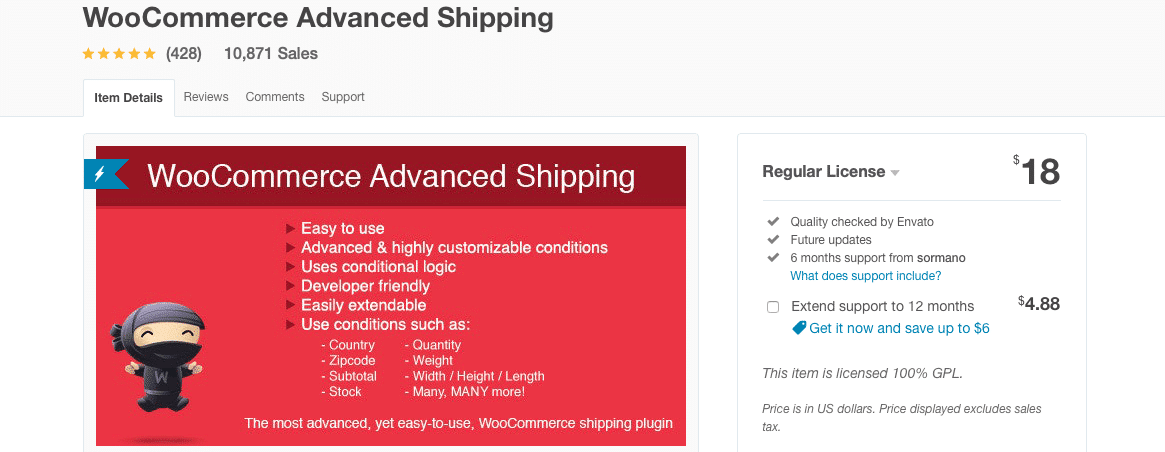Switch to the Reviews tab
The height and width of the screenshot is (452, 1165).
coord(206,97)
